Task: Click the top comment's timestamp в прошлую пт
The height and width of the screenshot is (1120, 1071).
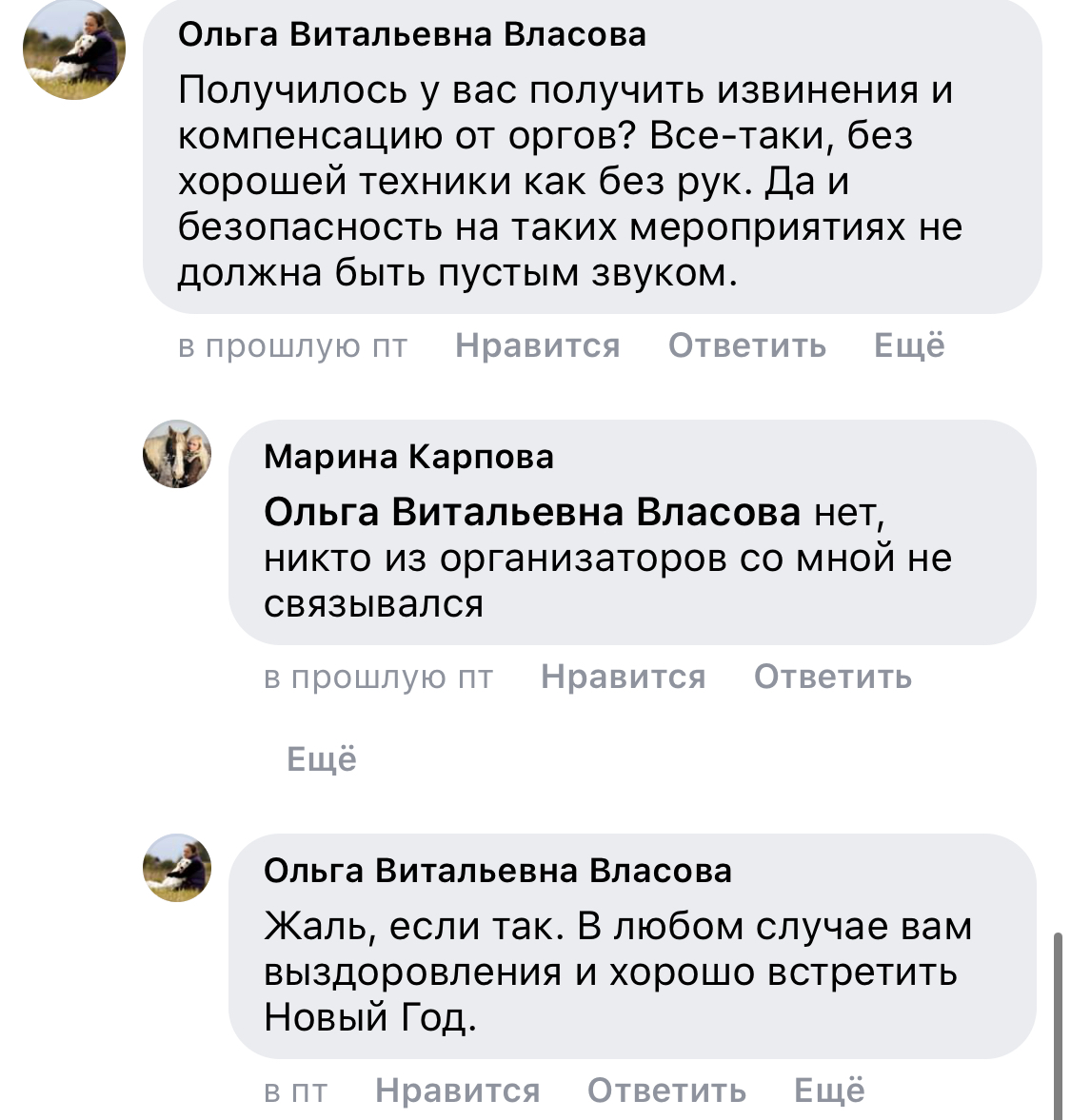Action: pos(292,345)
